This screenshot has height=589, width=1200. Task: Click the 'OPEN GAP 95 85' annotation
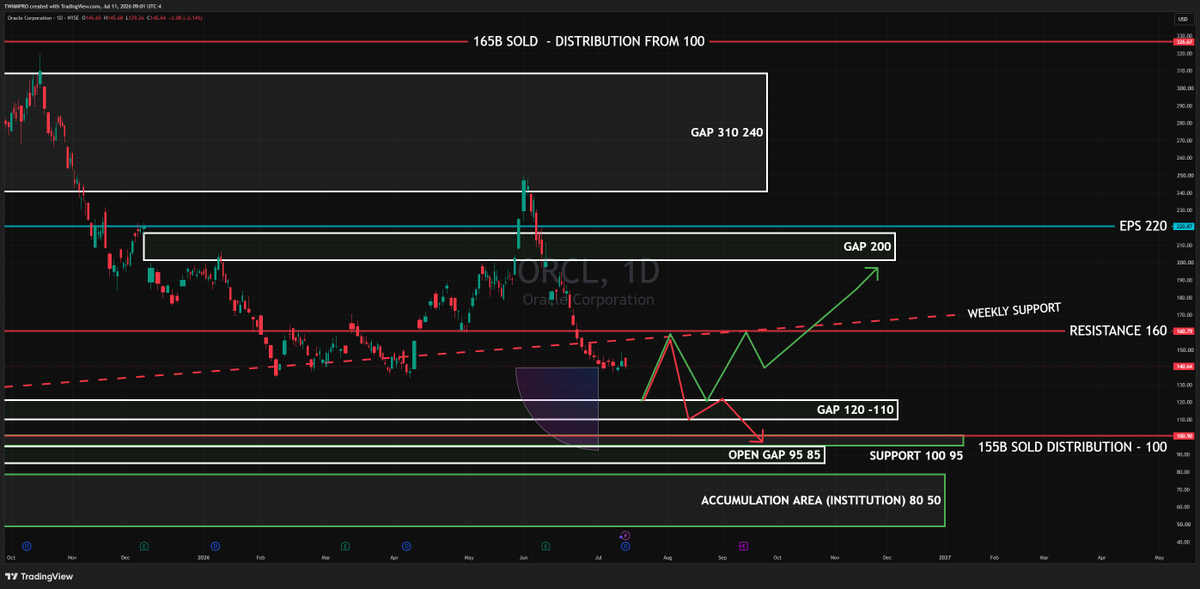[773, 454]
